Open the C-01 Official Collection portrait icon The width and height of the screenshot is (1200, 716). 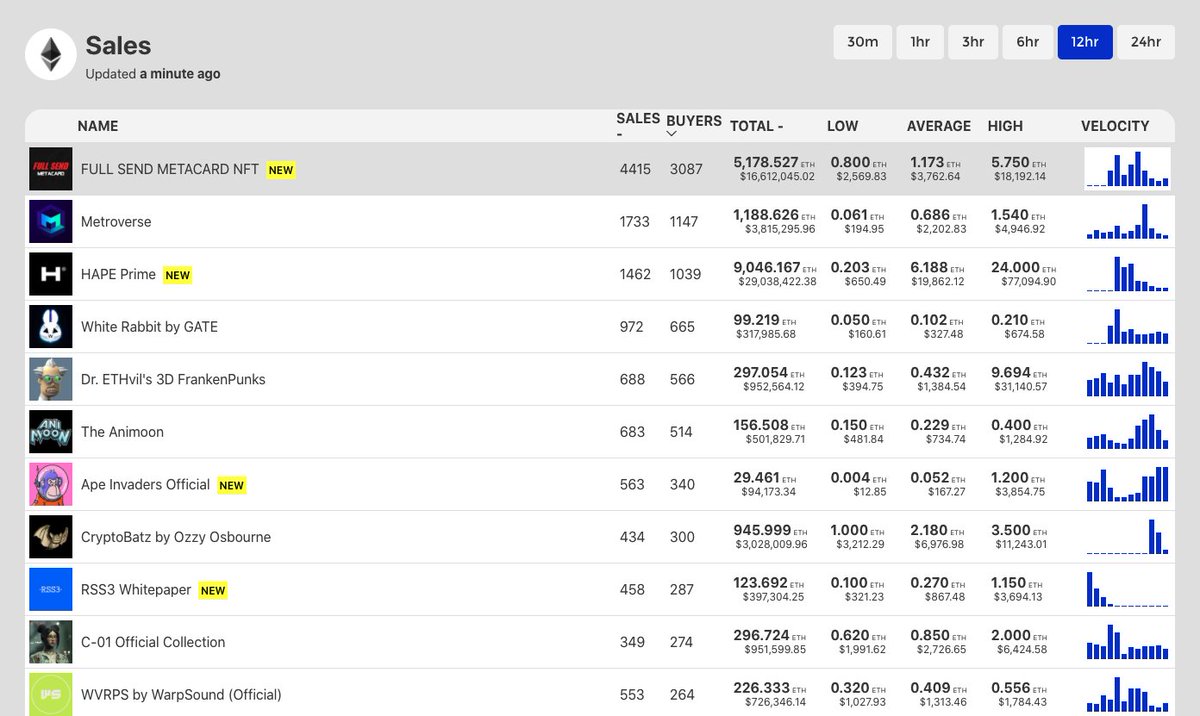pyautogui.click(x=51, y=642)
